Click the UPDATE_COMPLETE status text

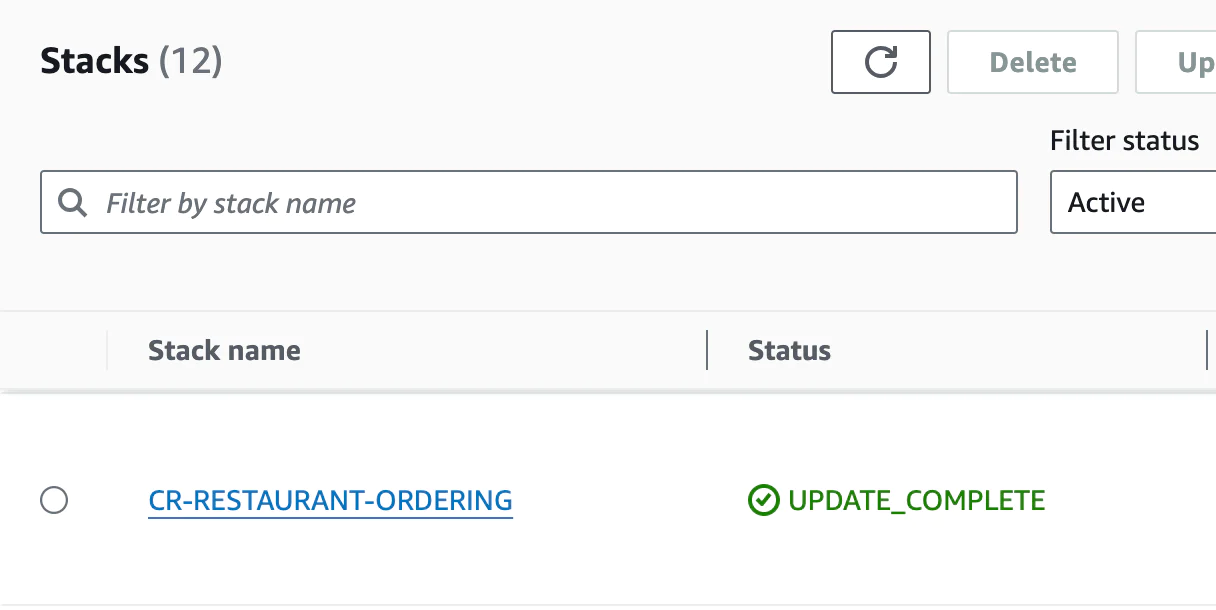[x=916, y=500]
